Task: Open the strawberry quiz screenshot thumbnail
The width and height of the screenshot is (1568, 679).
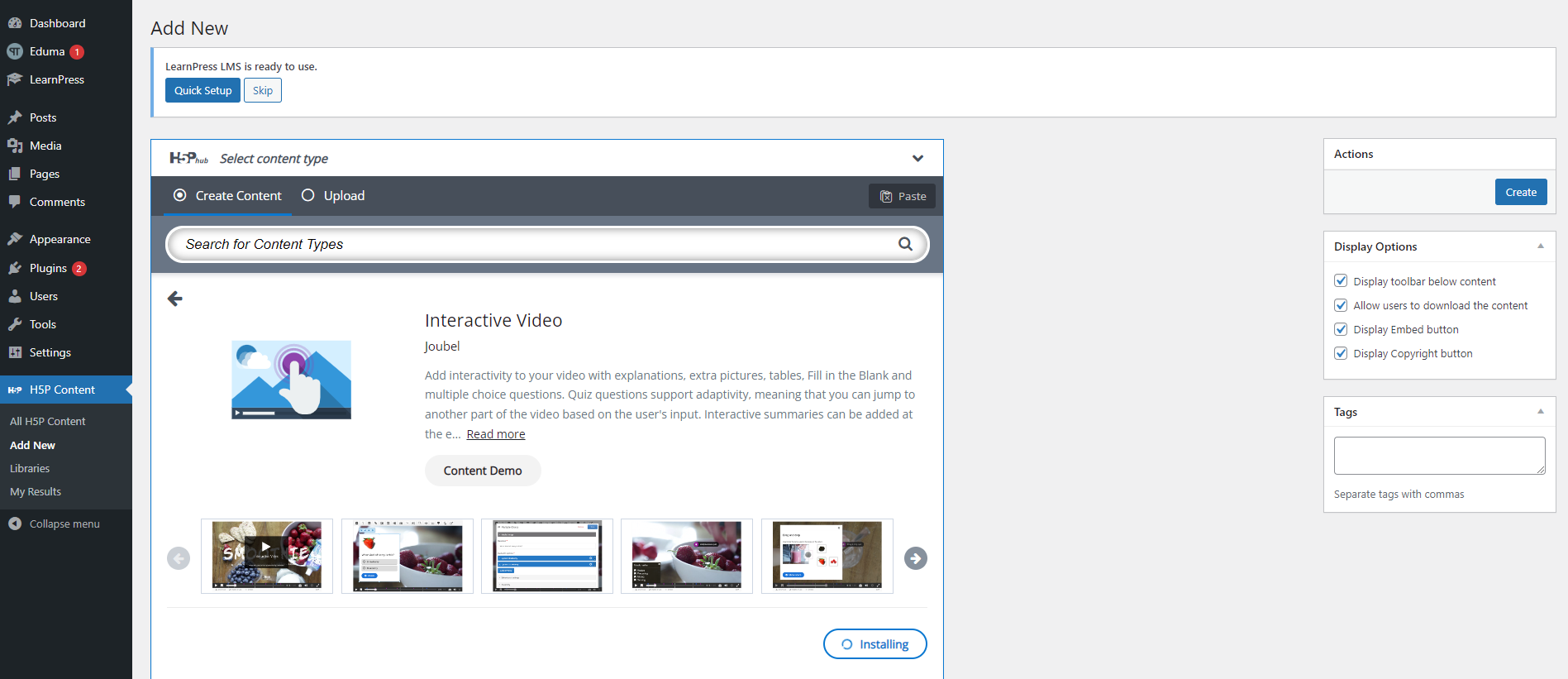Action: tap(407, 556)
